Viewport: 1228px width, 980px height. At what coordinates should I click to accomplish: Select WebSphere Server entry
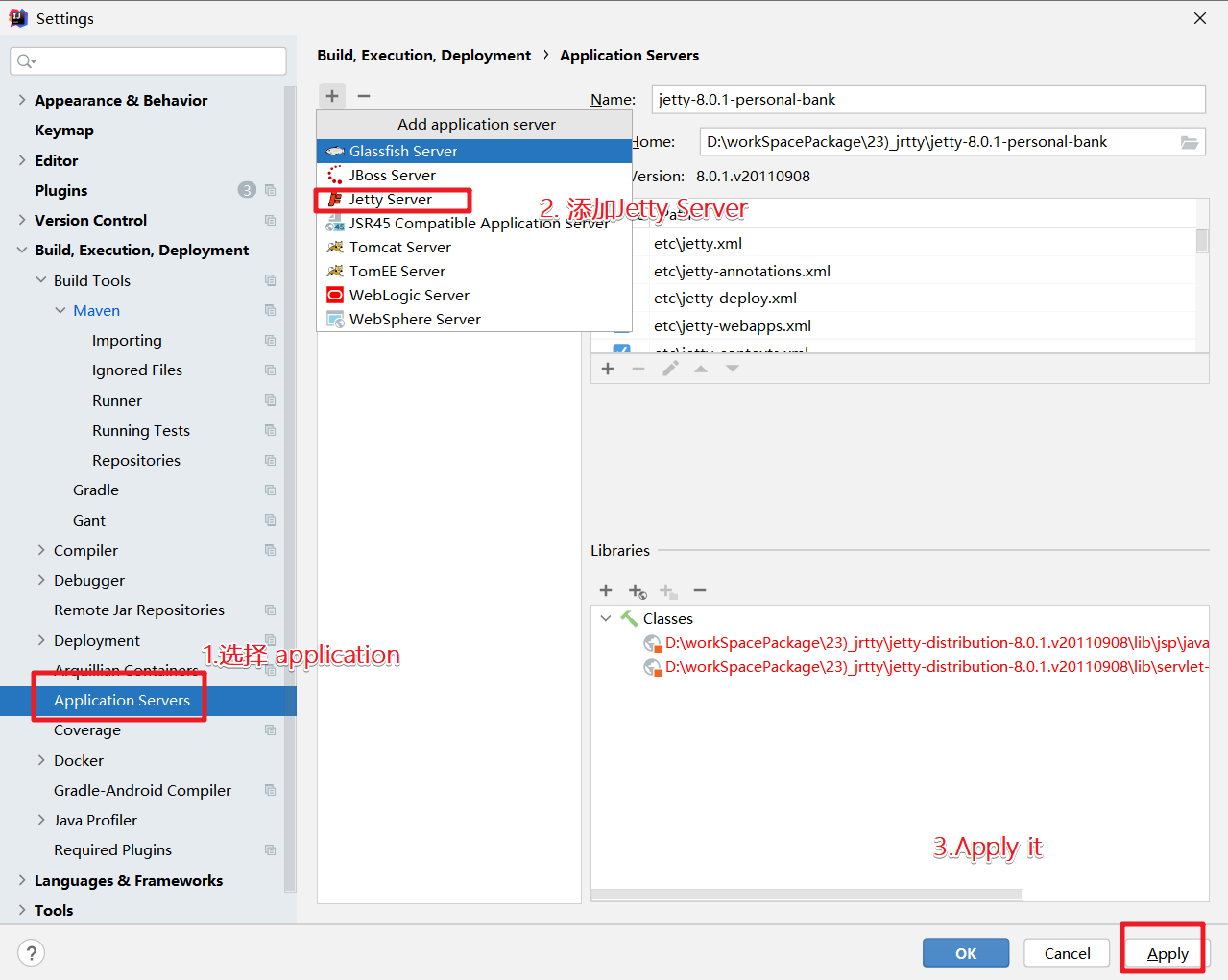(x=474, y=319)
